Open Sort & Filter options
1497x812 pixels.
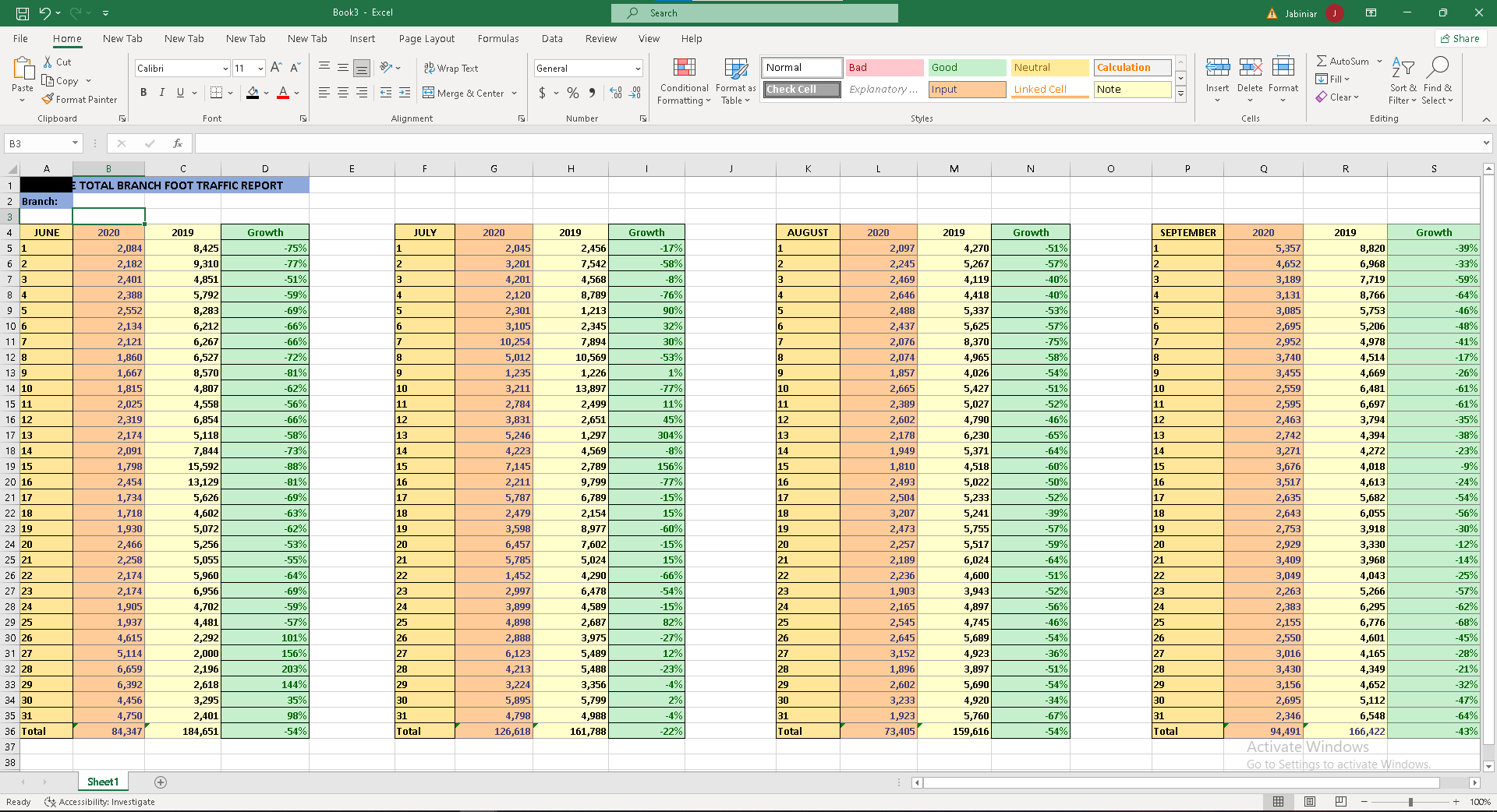pos(1403,81)
